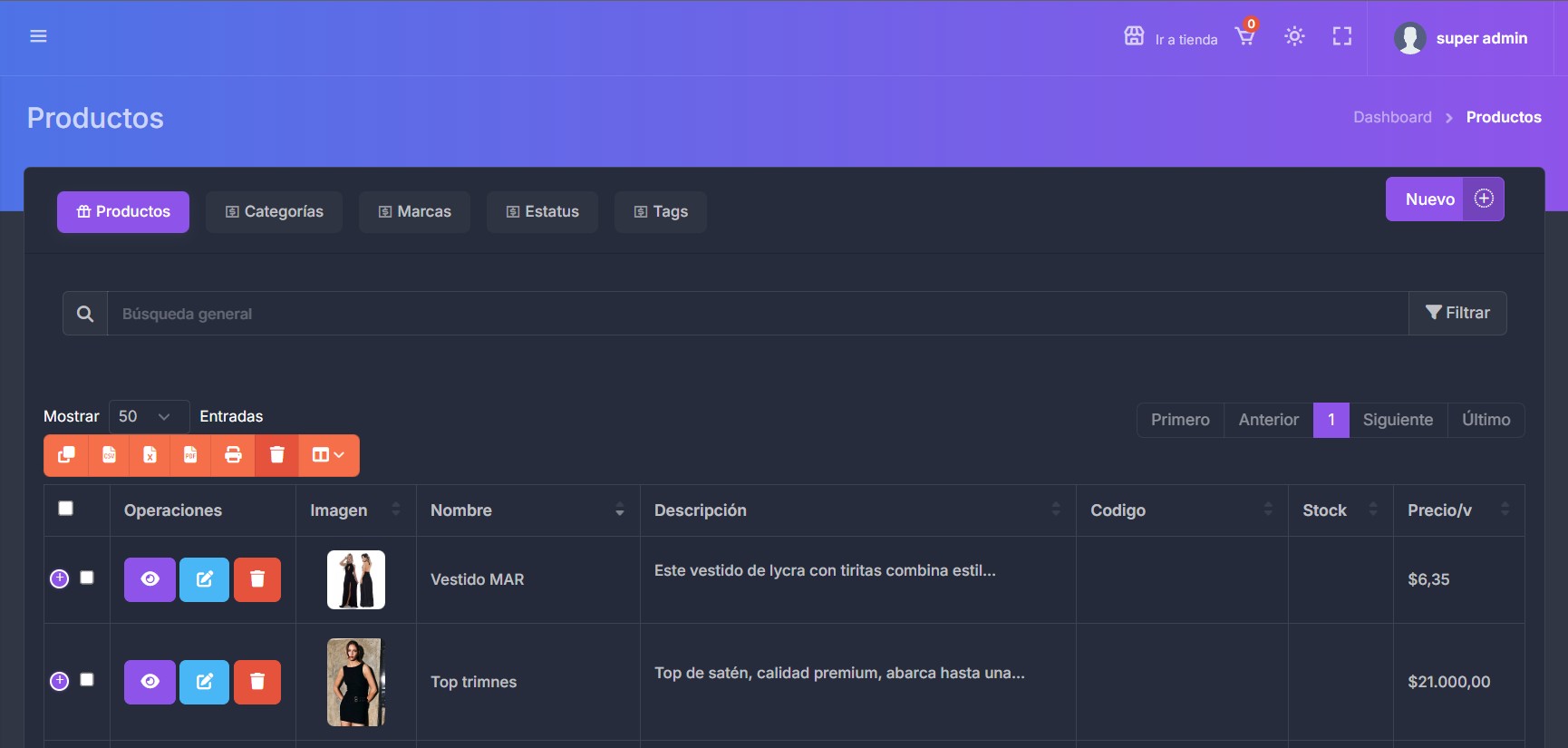Tick the select-all checkbox in header
The width and height of the screenshot is (1568, 748).
coord(66,509)
